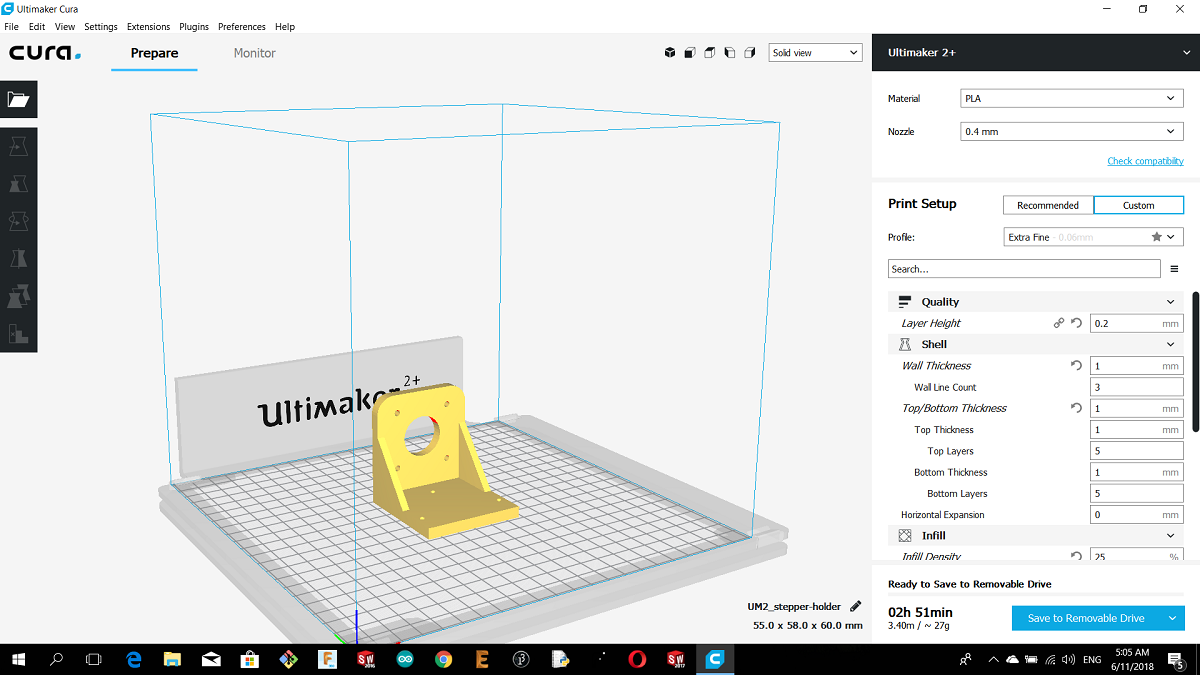Open Arduino IDE from the taskbar
The width and height of the screenshot is (1200, 675).
pyautogui.click(x=404, y=659)
